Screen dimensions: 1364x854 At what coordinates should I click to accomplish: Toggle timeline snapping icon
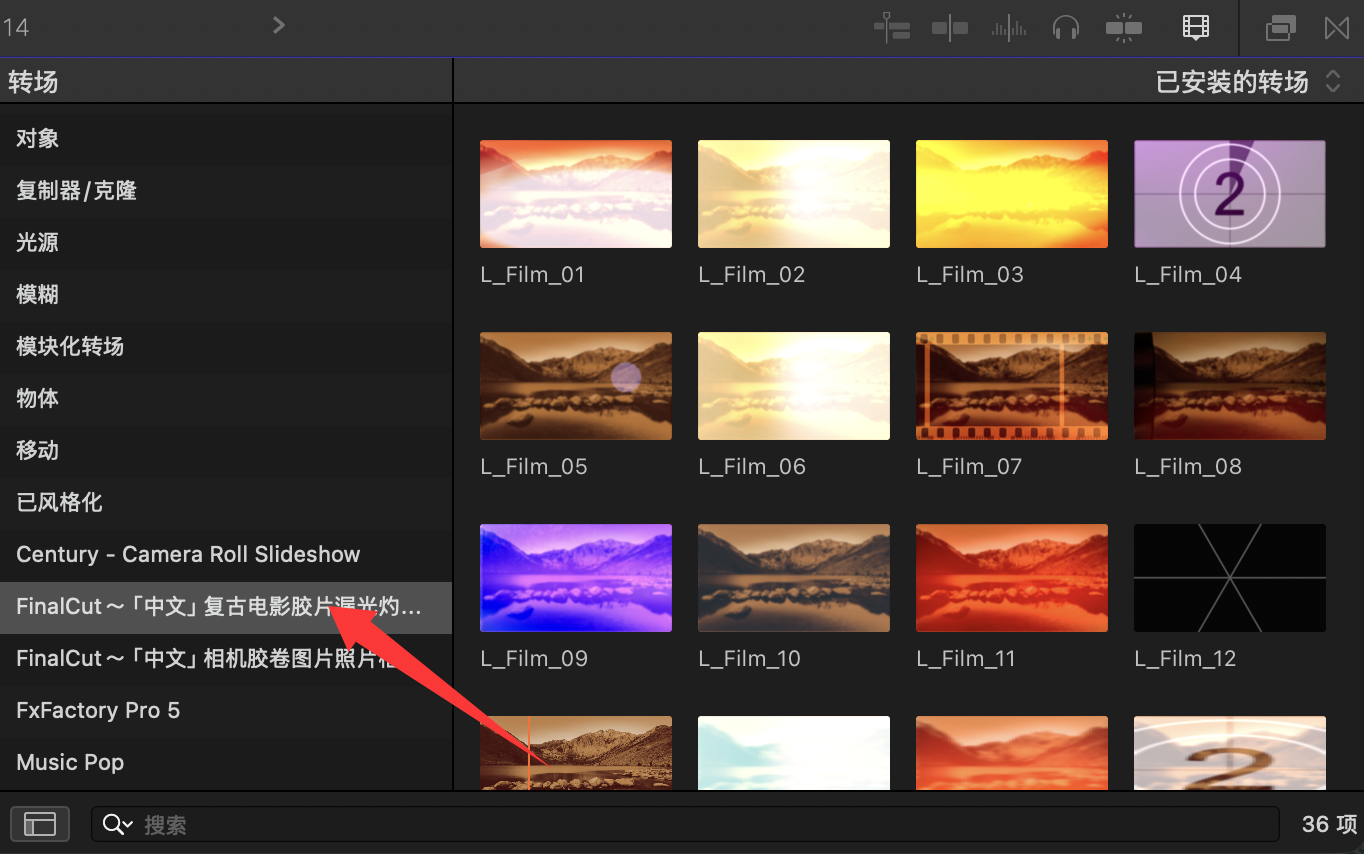point(1124,28)
